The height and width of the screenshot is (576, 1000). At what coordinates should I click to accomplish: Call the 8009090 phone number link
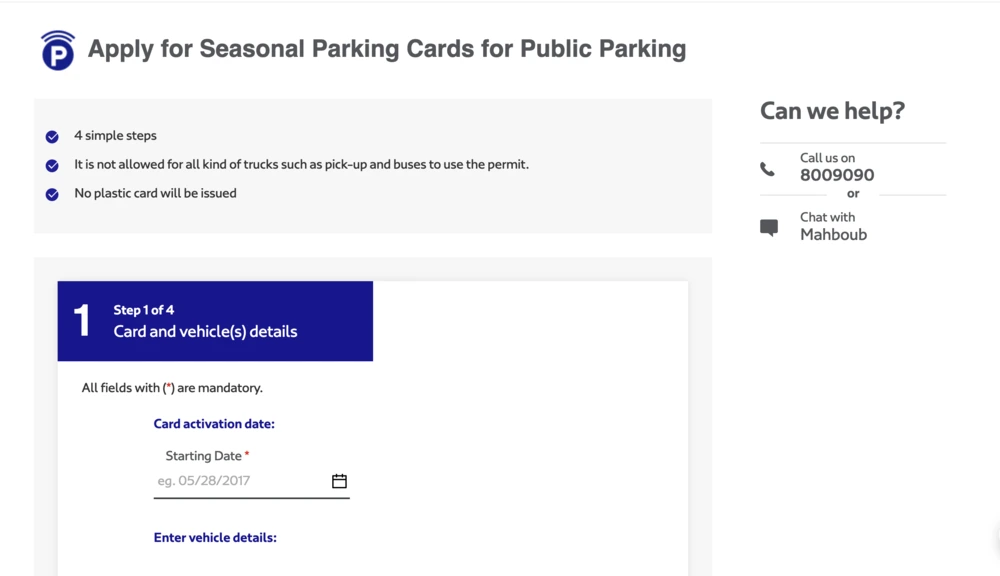coord(837,175)
